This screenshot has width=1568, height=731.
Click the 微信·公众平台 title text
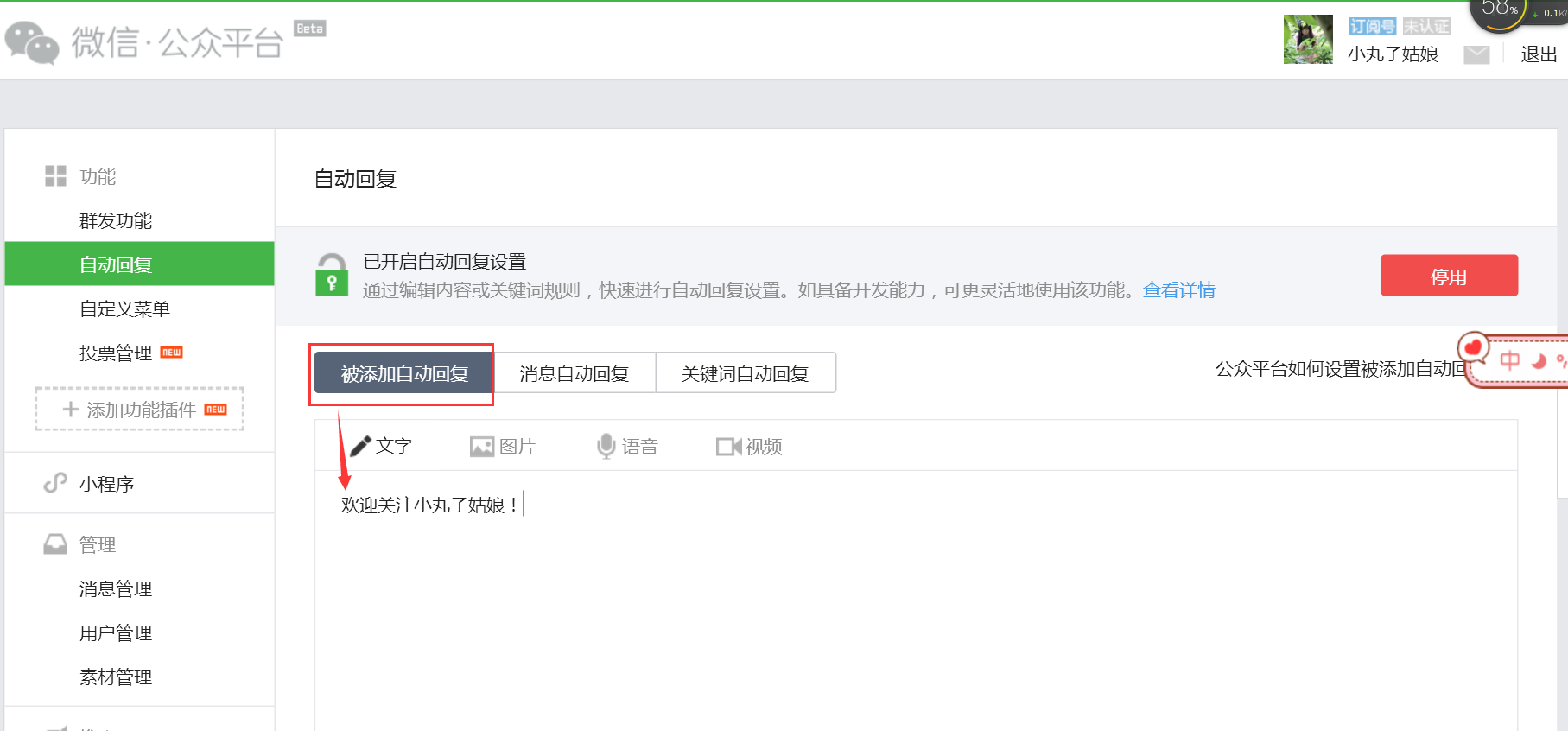coord(177,42)
